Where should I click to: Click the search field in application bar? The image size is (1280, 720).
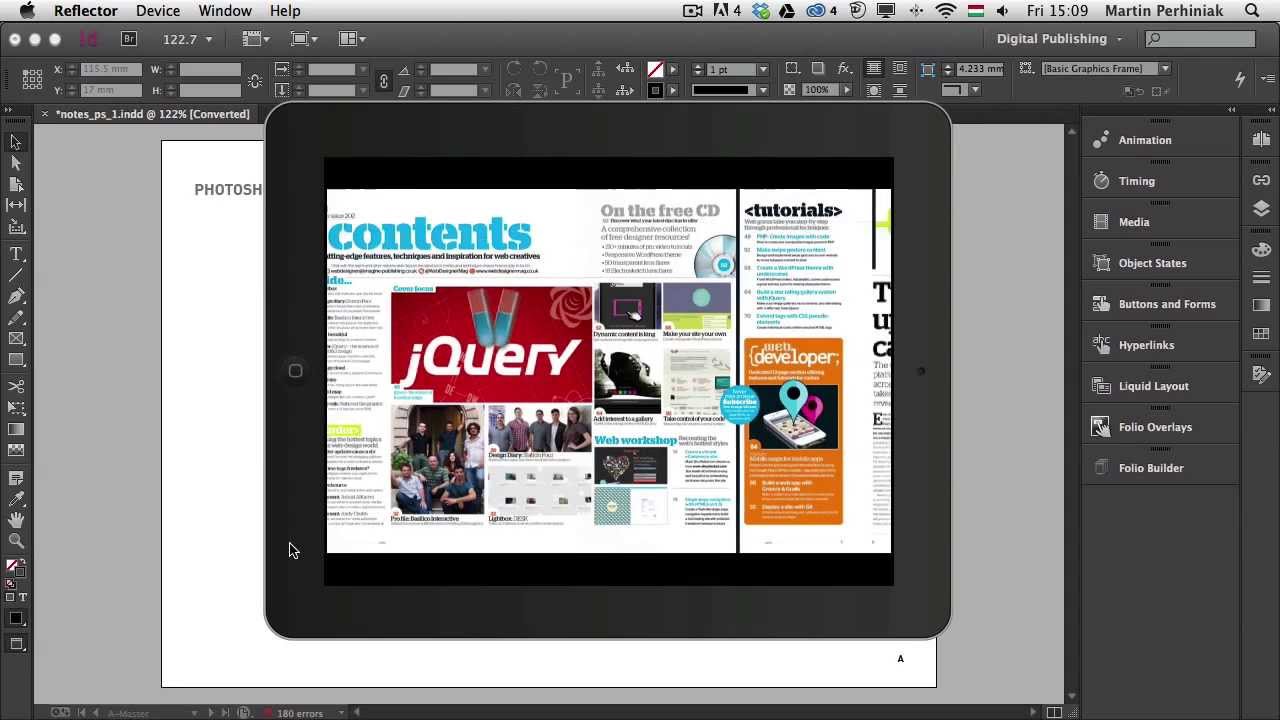[x=1200, y=39]
